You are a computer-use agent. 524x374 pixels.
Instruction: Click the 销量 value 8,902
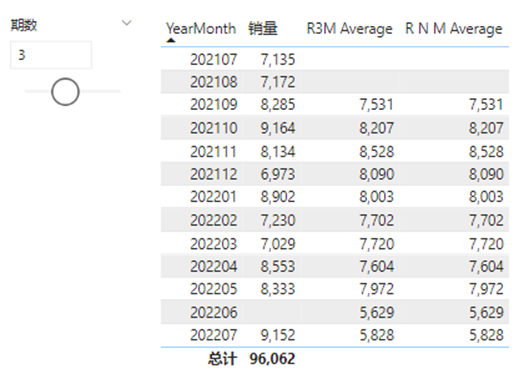pyautogui.click(x=278, y=197)
